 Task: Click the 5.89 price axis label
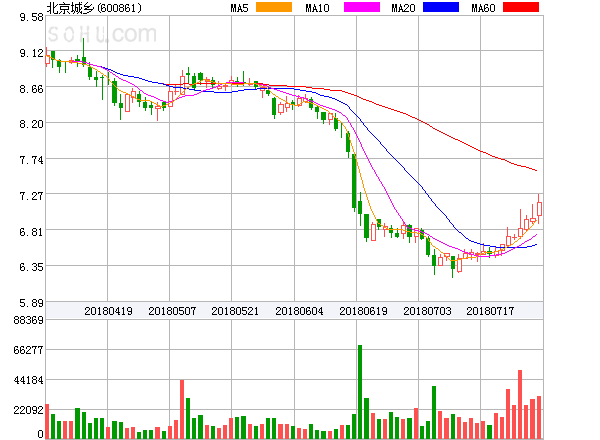[x=32, y=303]
